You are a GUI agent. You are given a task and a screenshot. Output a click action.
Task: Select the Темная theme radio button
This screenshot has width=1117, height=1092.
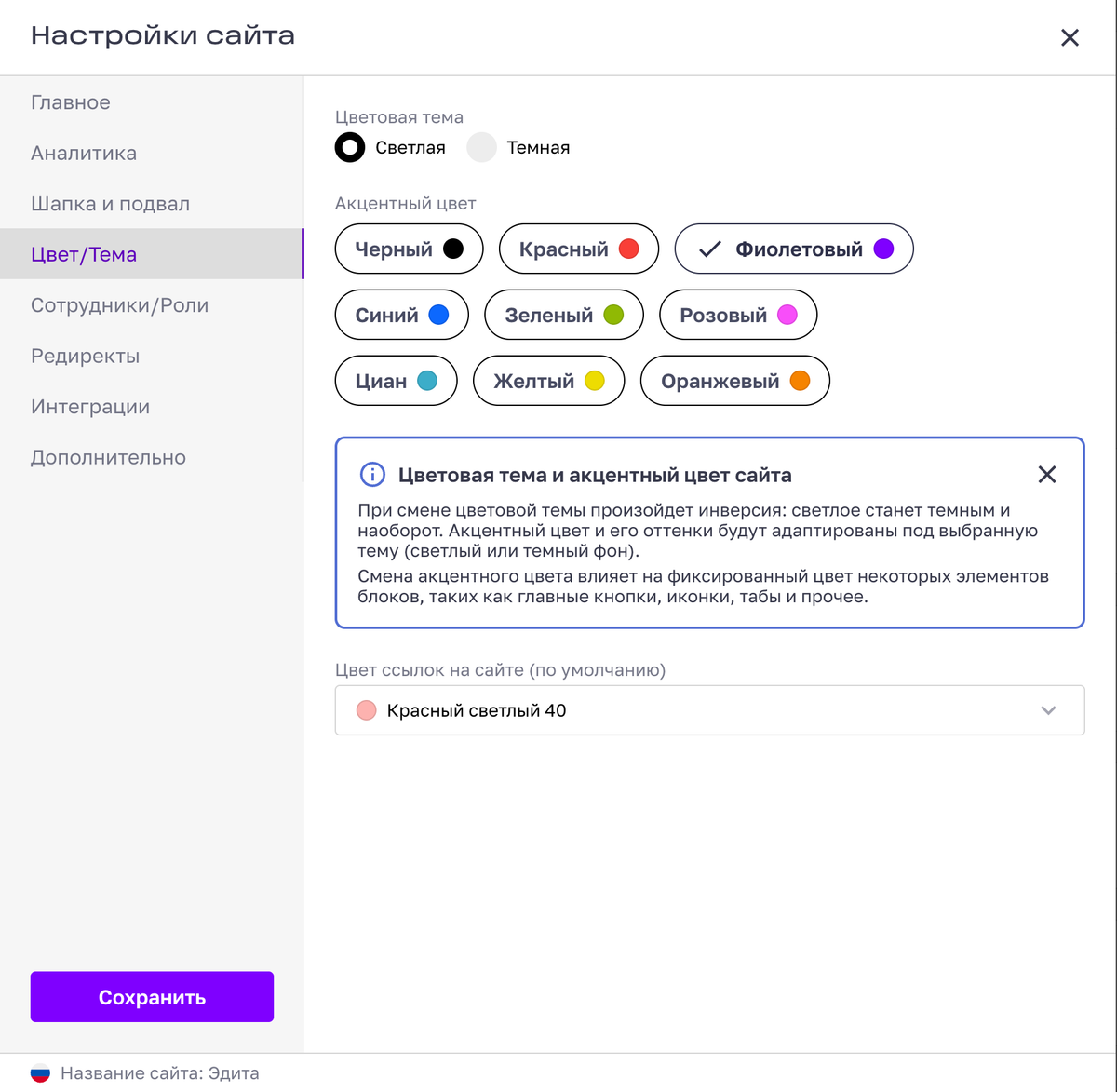click(x=481, y=147)
